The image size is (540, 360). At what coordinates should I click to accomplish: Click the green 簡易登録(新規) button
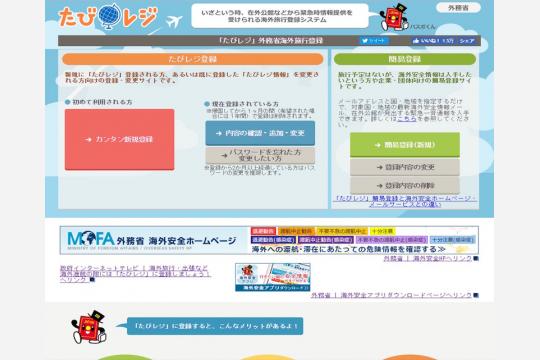tap(405, 145)
